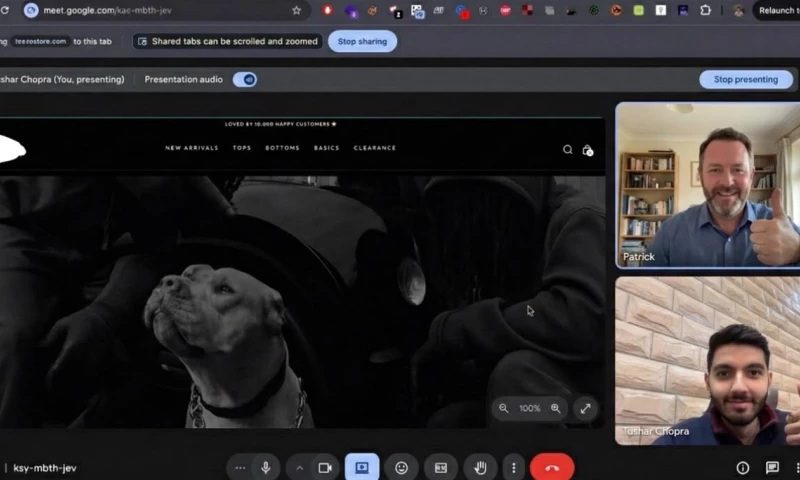Open the TOPS menu item

point(242,148)
